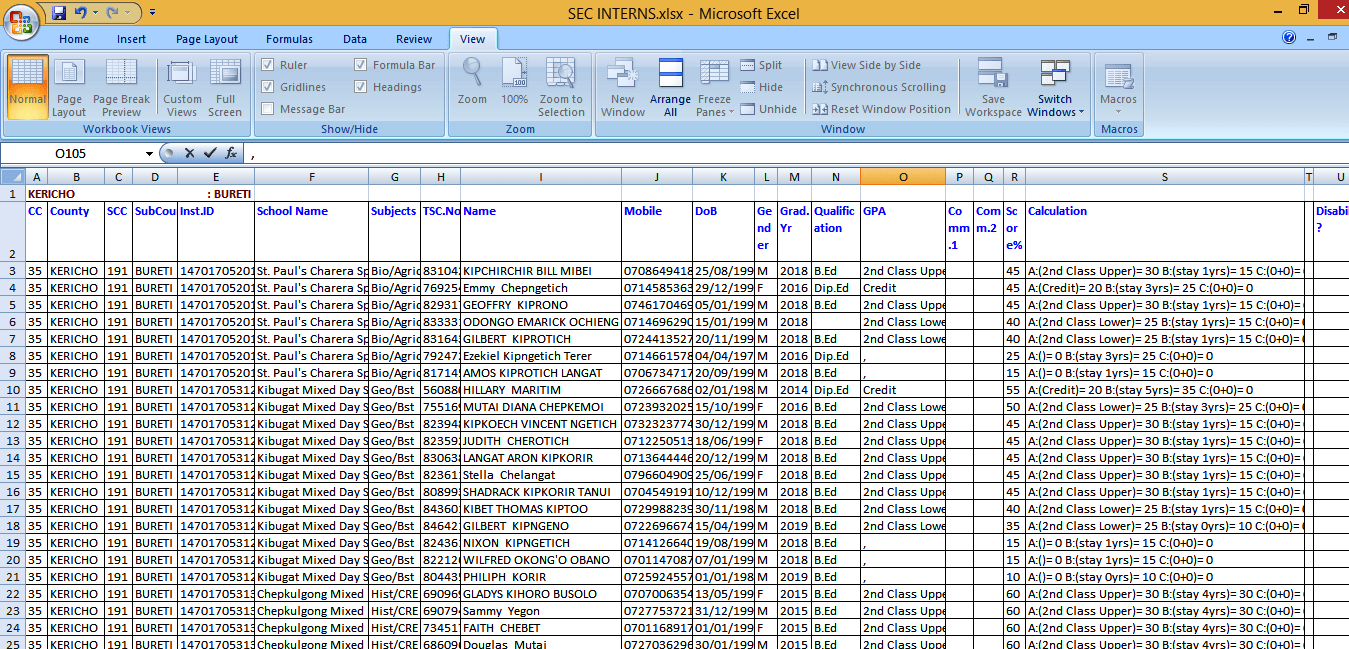Uncheck the Formula Bar checkbox
Image resolution: width=1349 pixels, height=649 pixels.
click(361, 65)
